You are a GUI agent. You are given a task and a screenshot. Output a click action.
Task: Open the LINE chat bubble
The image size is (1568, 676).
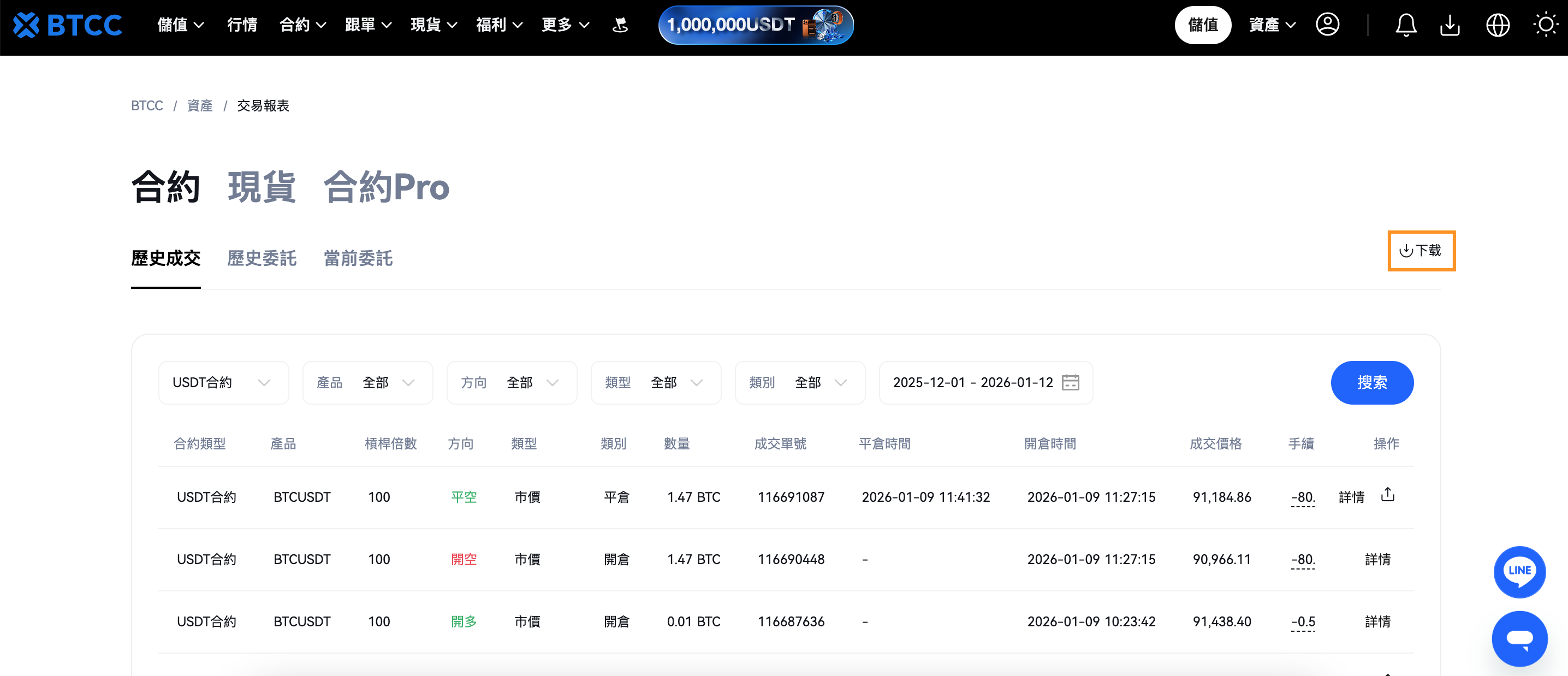click(x=1520, y=571)
